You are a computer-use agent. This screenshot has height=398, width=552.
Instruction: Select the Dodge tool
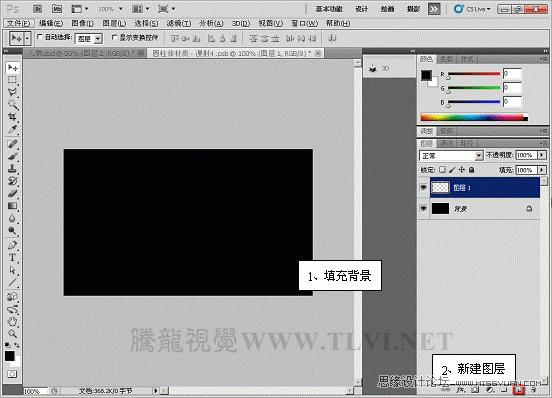(13, 230)
